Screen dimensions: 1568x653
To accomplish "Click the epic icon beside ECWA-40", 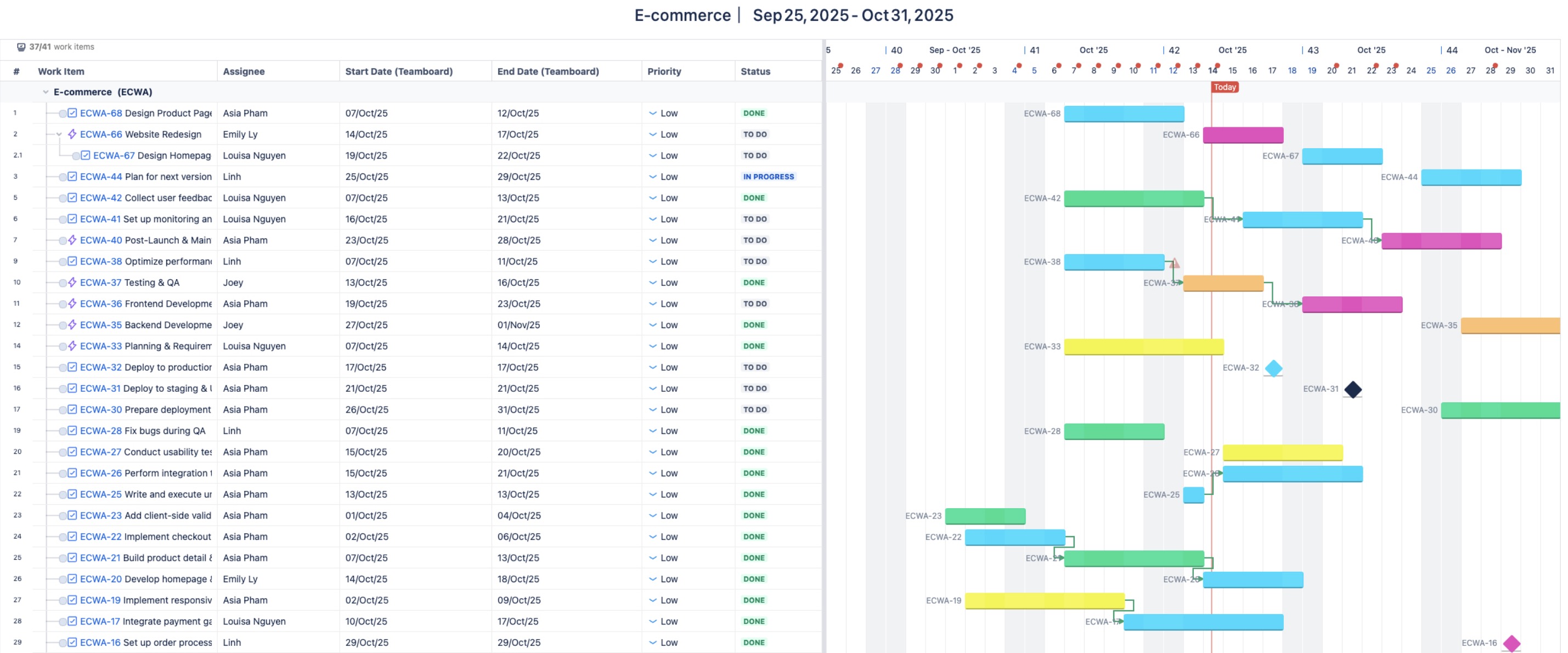I will click(x=72, y=240).
